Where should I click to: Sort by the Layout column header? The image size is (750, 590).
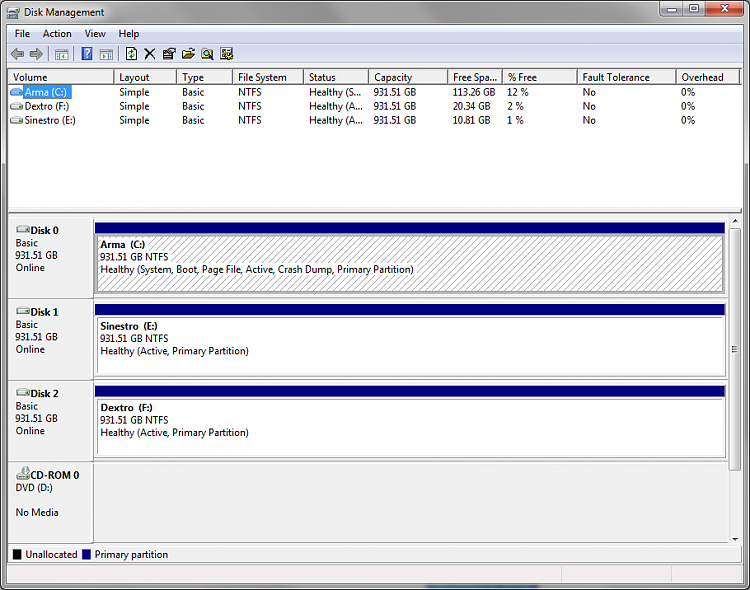[x=145, y=77]
